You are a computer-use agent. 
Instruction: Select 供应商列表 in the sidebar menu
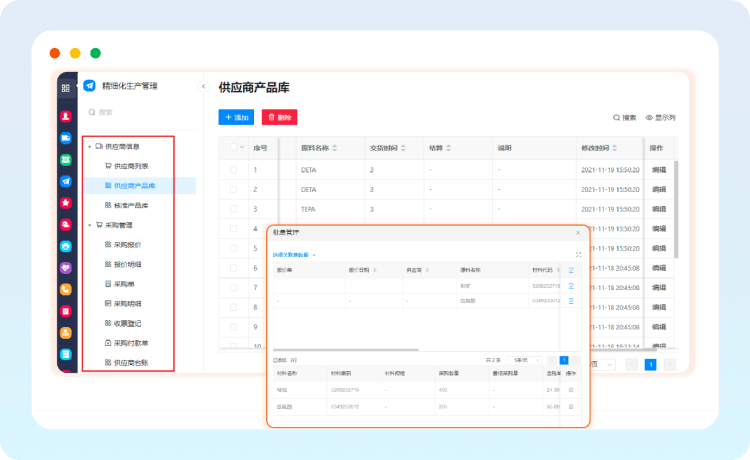(x=130, y=166)
